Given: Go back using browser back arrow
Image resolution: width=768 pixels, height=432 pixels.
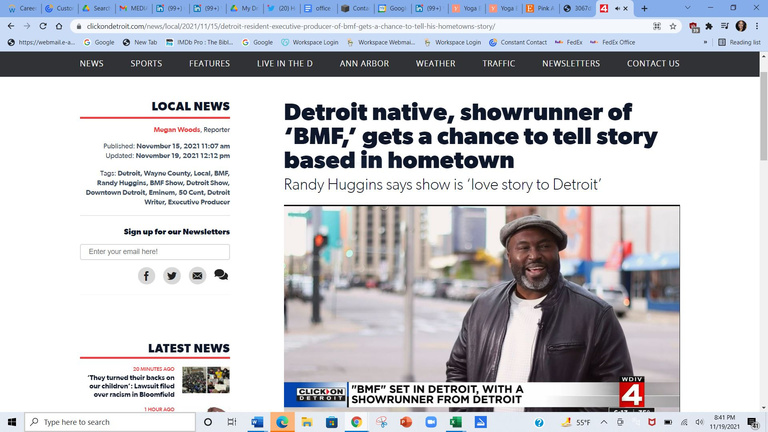Looking at the screenshot, I should (x=10, y=25).
